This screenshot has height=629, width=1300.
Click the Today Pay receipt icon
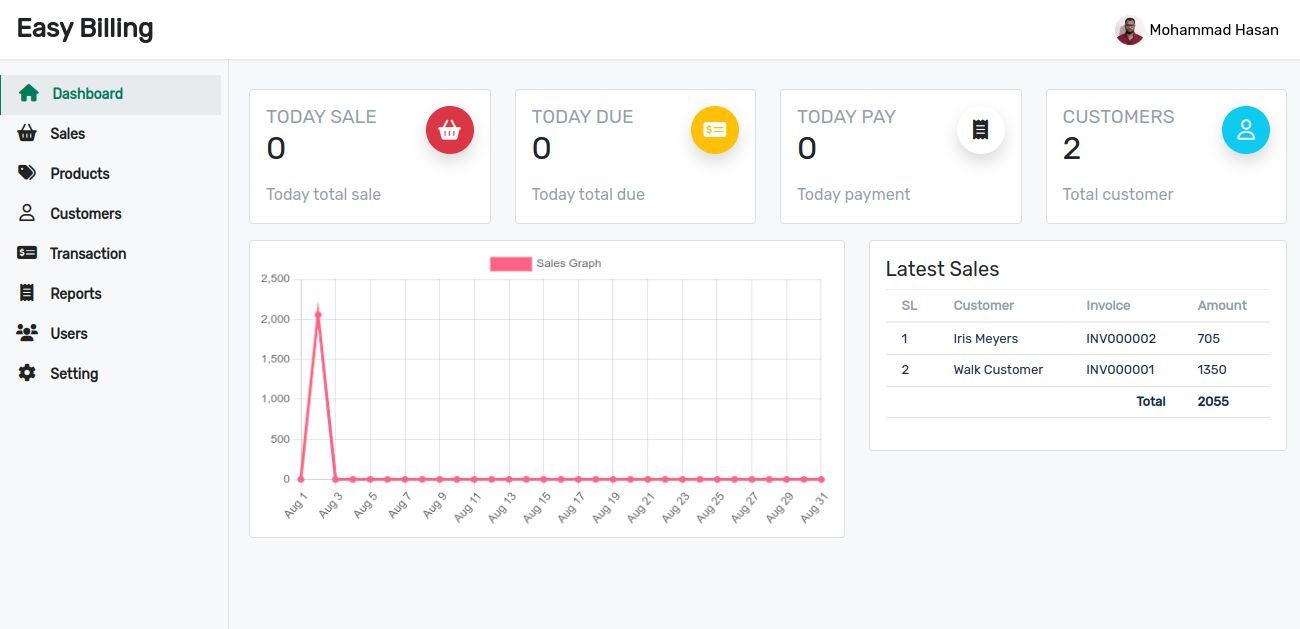(x=980, y=130)
